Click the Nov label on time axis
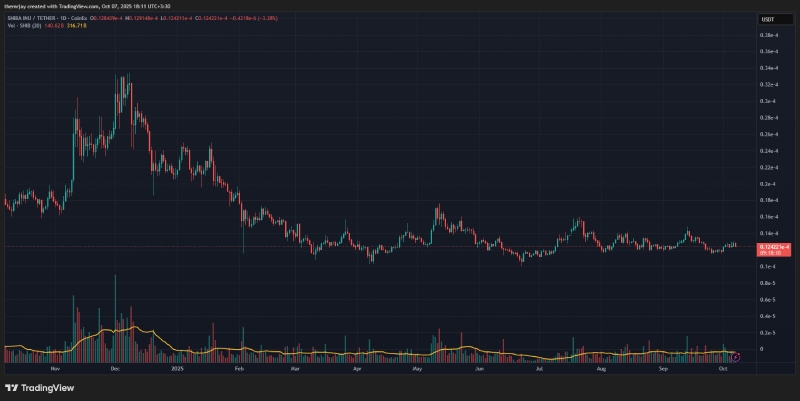 coord(55,369)
